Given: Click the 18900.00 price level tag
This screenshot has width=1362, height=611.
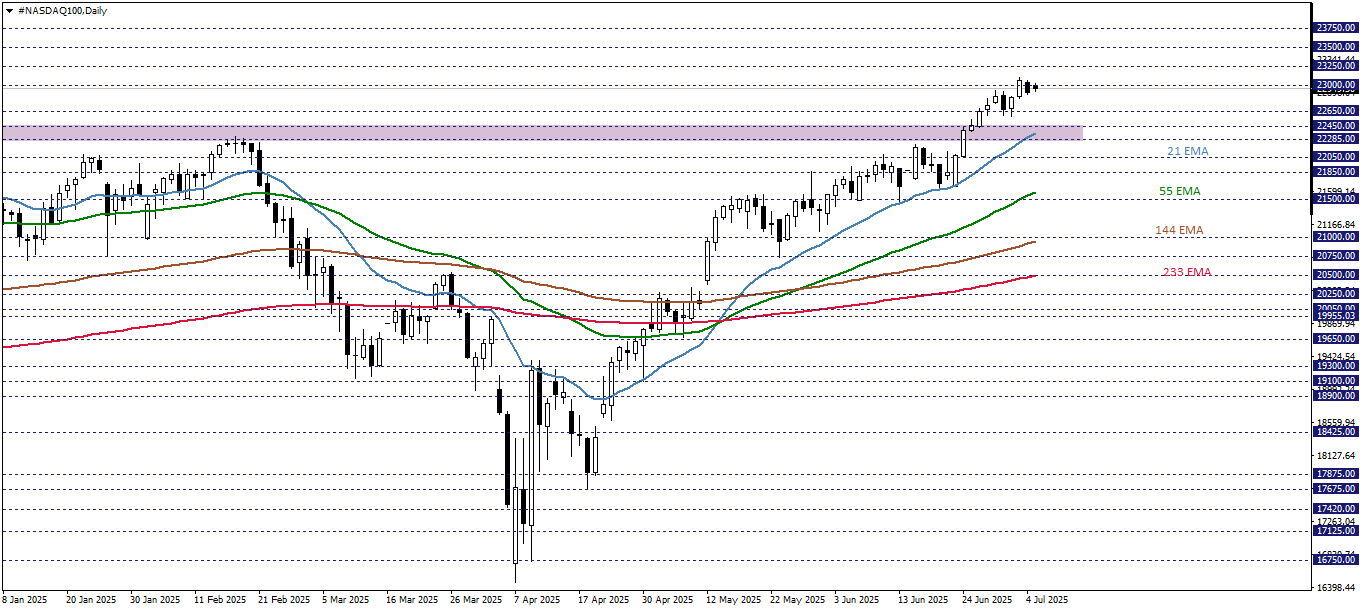Looking at the screenshot, I should pos(1336,396).
